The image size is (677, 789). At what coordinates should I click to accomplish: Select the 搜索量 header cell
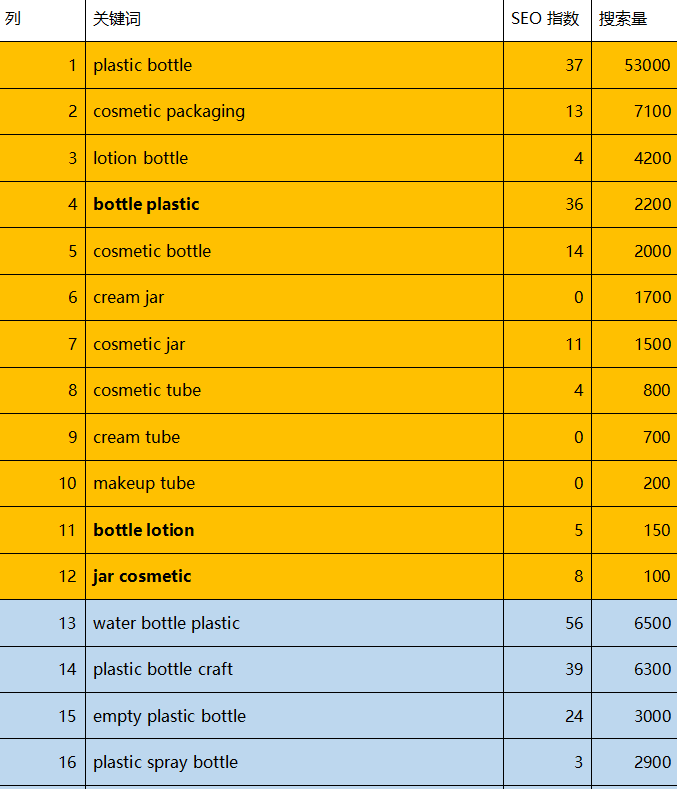(635, 20)
